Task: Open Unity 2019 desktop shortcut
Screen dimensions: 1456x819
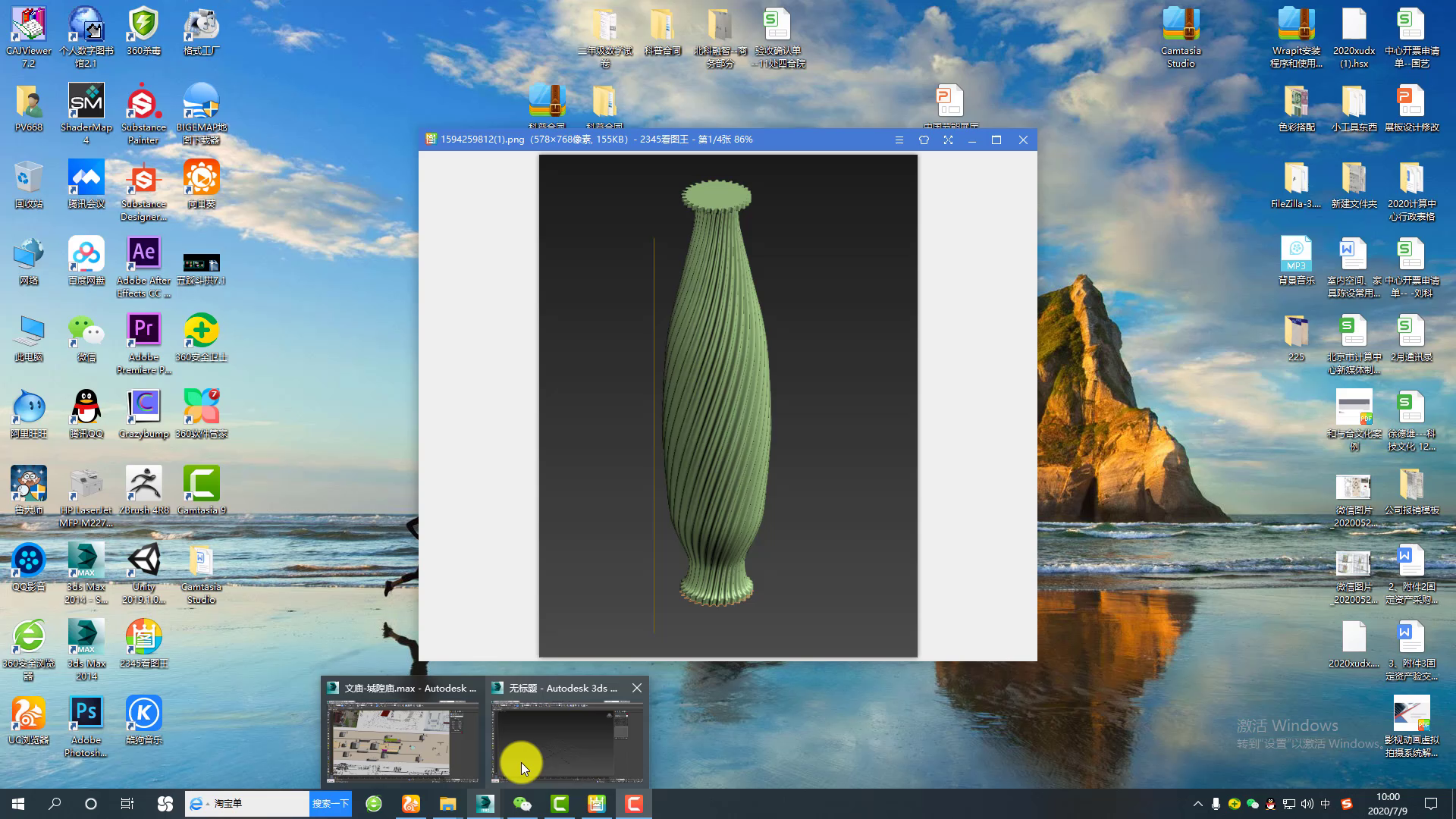Action: tap(143, 573)
